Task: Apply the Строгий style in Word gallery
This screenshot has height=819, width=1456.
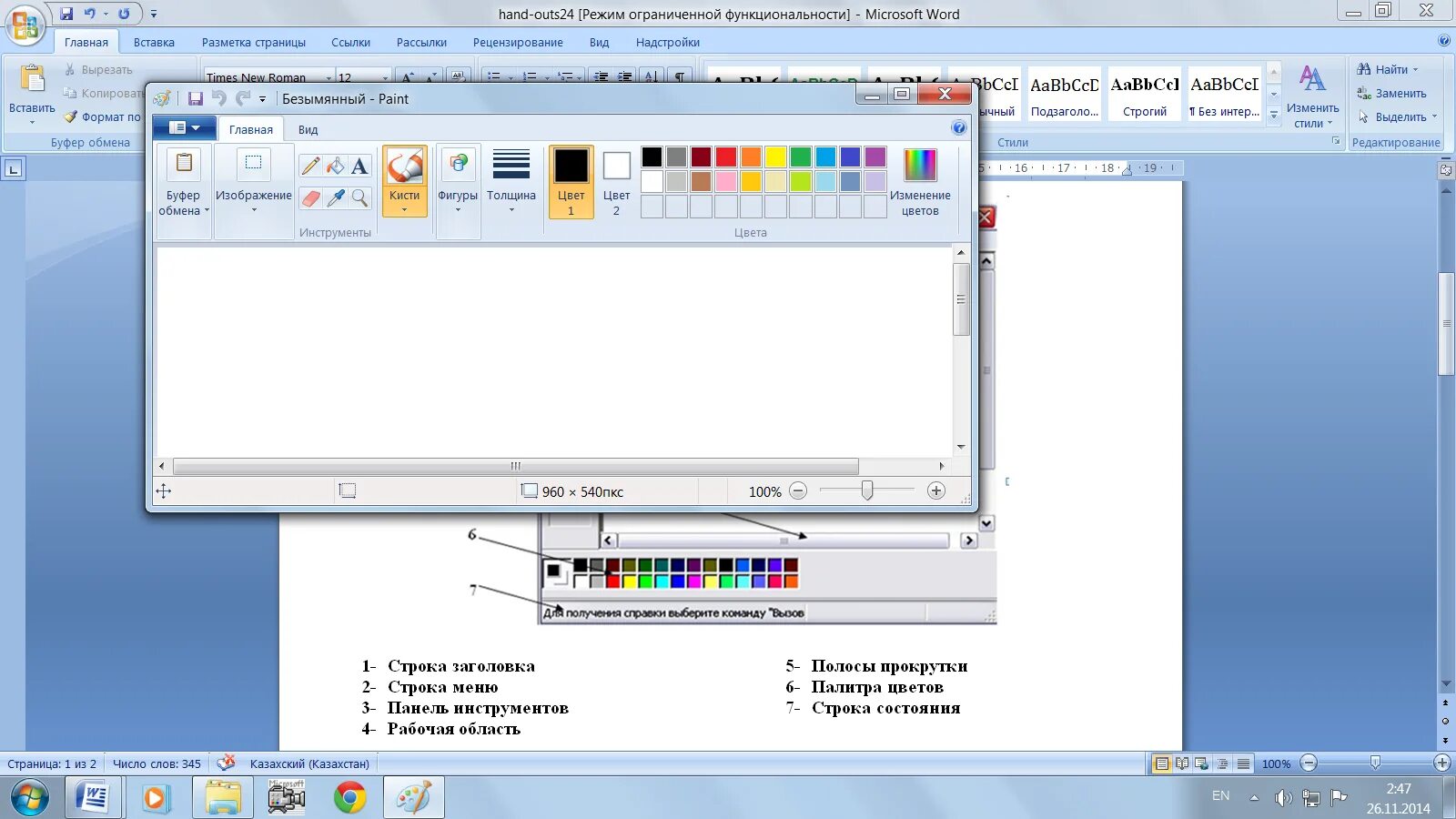Action: pos(1145,94)
